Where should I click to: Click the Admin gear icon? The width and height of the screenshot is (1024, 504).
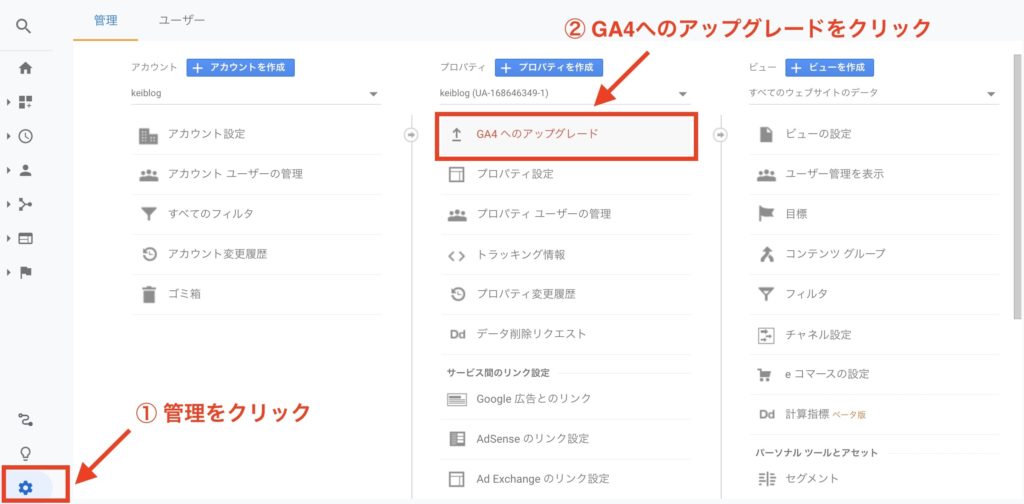pyautogui.click(x=25, y=487)
